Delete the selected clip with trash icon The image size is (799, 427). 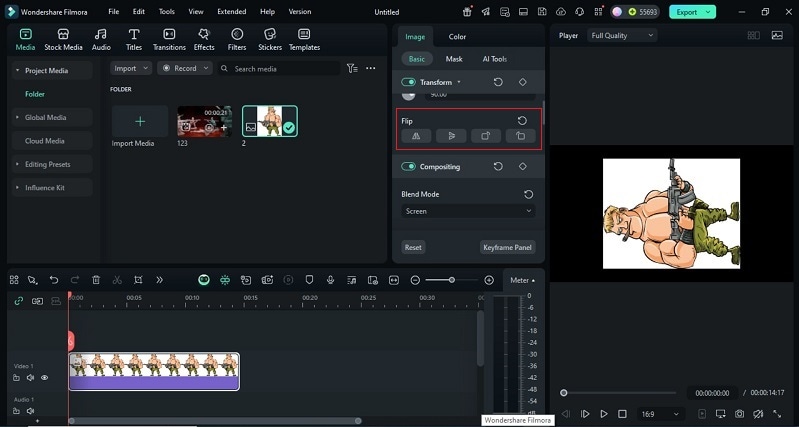[96, 280]
